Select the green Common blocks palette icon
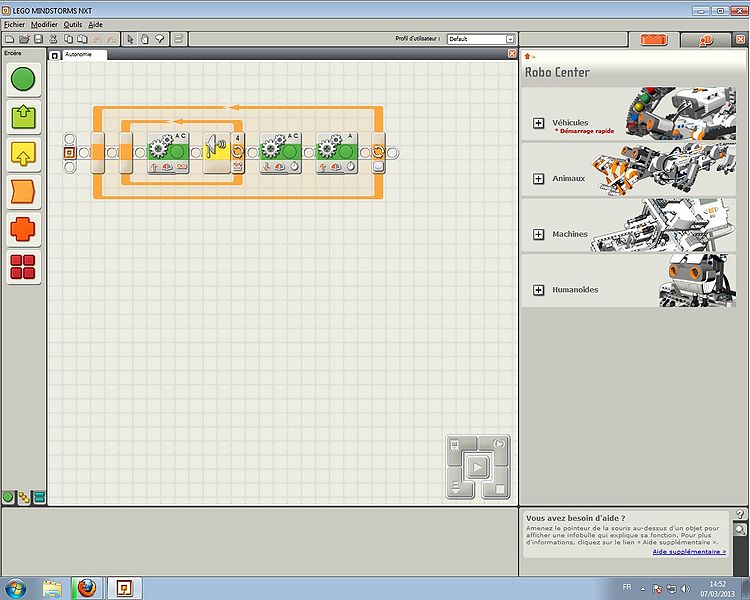750x600 pixels. (23, 79)
